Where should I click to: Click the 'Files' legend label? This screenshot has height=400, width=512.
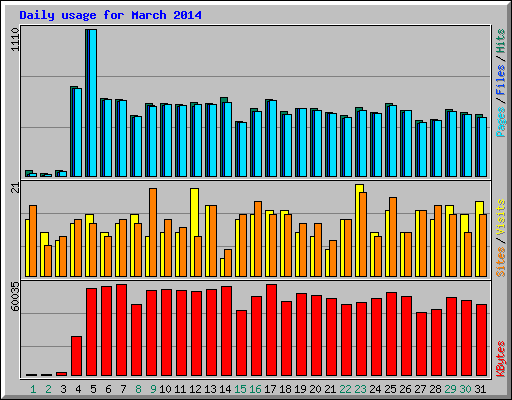click(501, 80)
